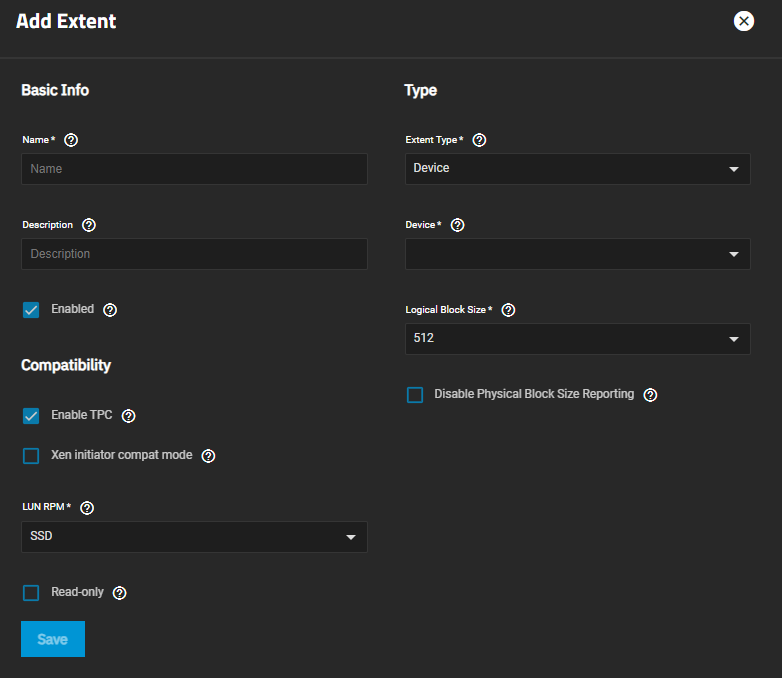Uncheck the Enabled checkbox
782x678 pixels.
click(x=31, y=310)
